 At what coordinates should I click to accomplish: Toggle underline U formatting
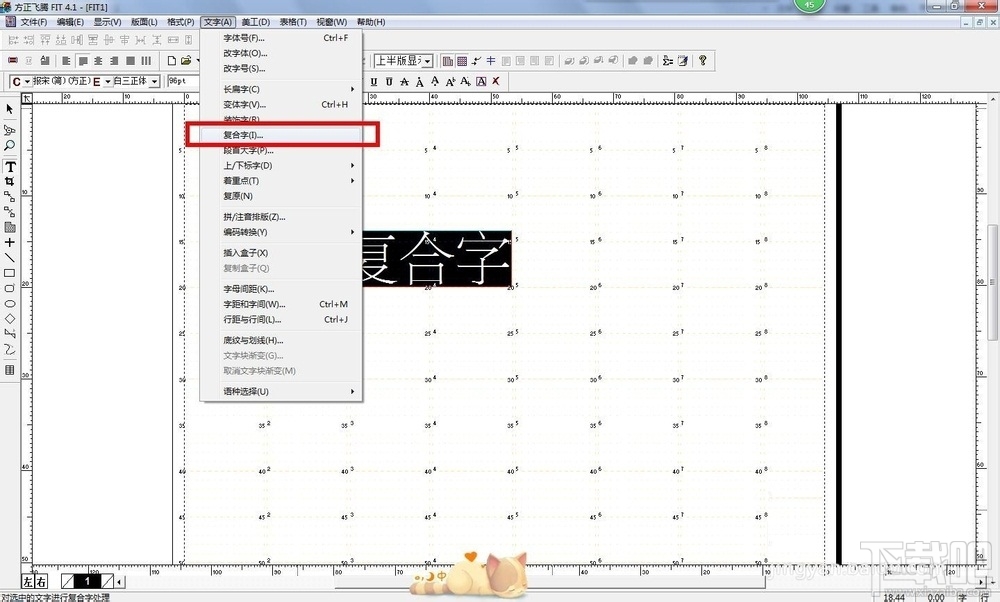[374, 81]
